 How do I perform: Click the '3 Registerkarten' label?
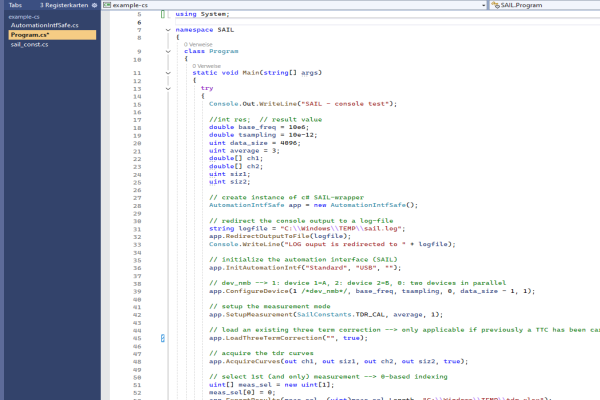pos(62,5)
